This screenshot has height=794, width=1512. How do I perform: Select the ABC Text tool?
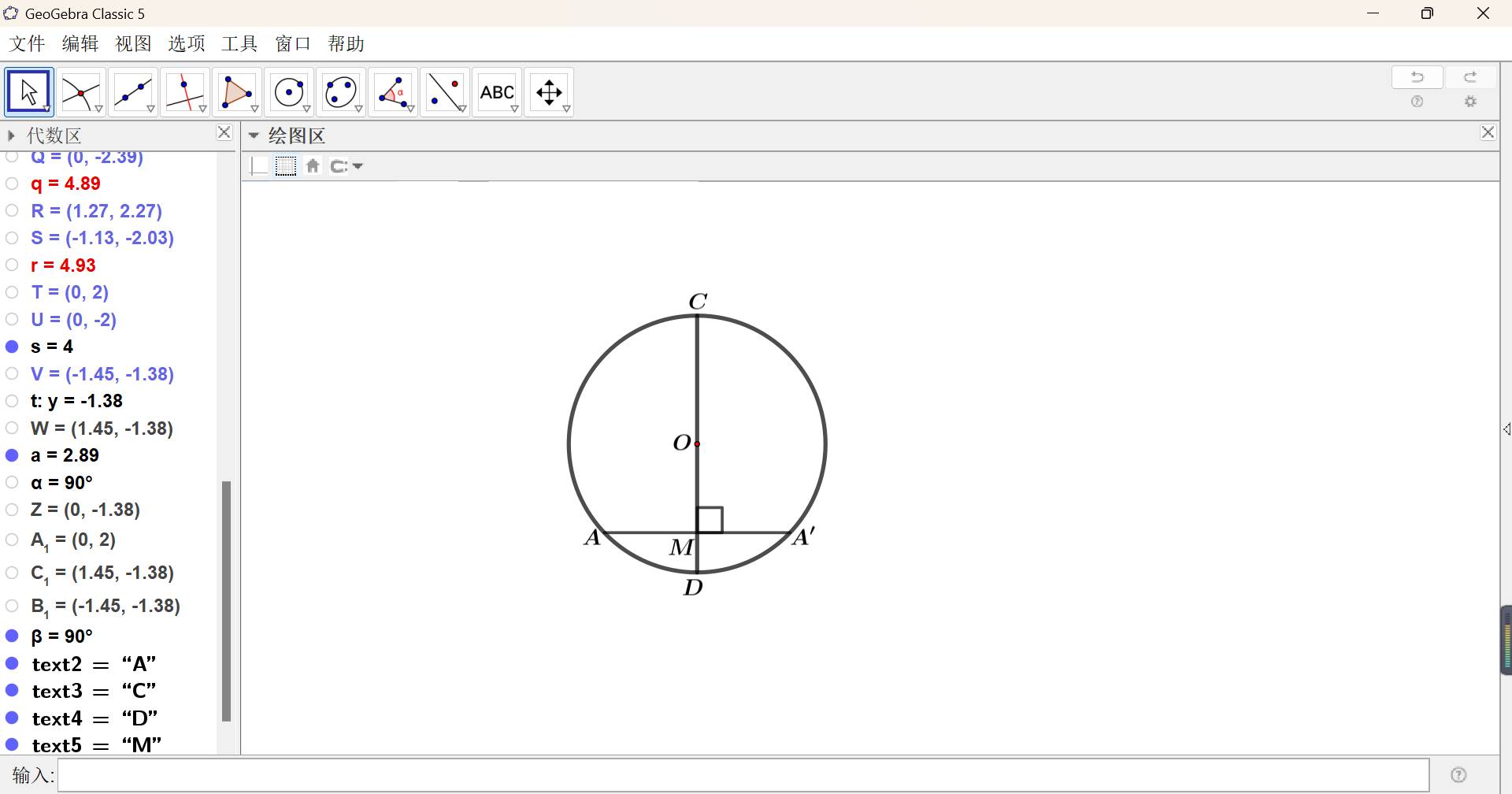coord(497,92)
